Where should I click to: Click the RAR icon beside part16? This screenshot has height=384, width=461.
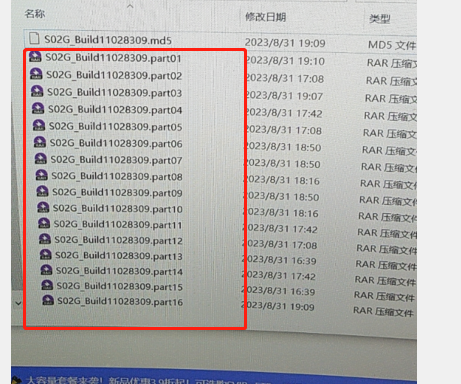[48, 300]
